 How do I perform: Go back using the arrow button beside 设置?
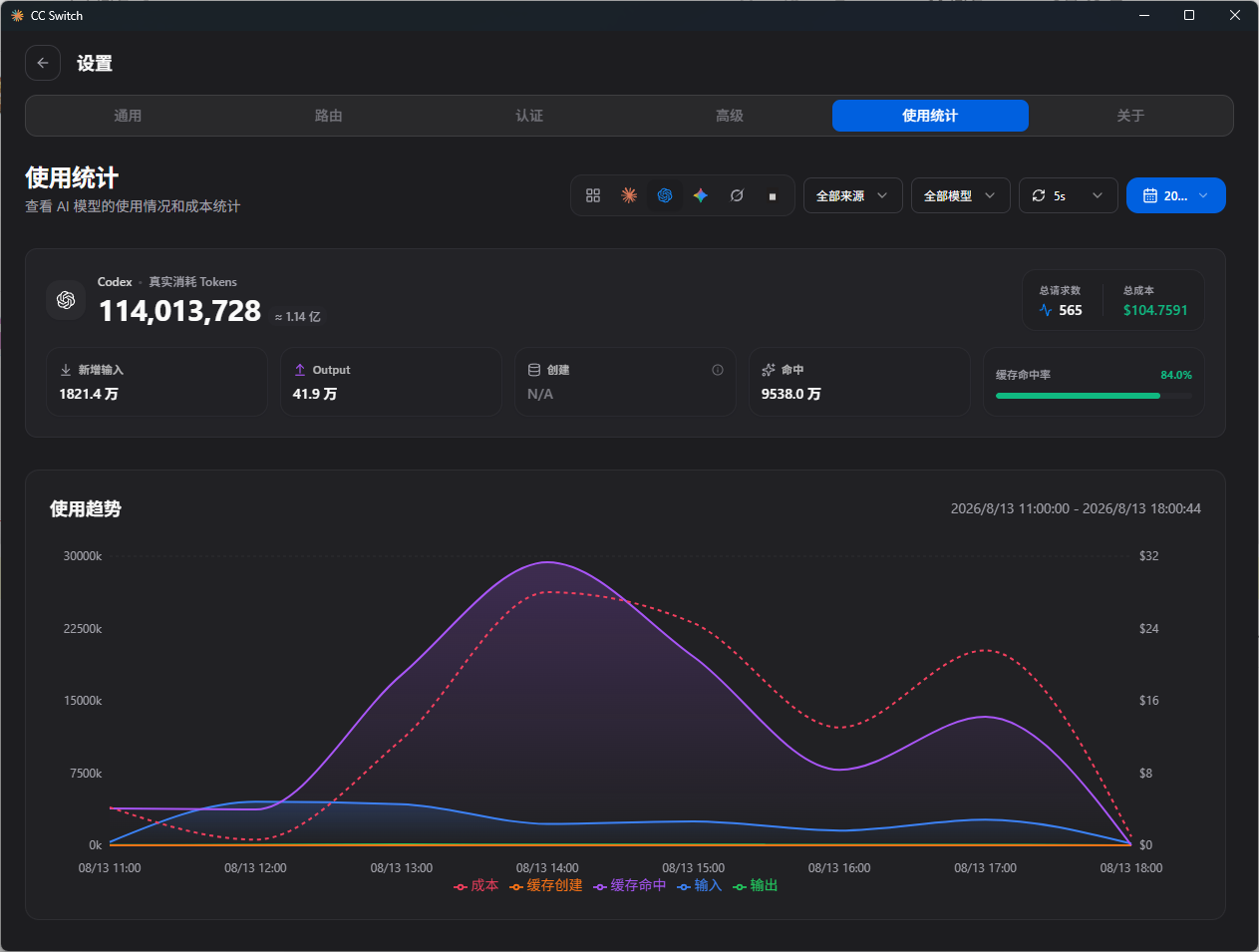pyautogui.click(x=43, y=63)
